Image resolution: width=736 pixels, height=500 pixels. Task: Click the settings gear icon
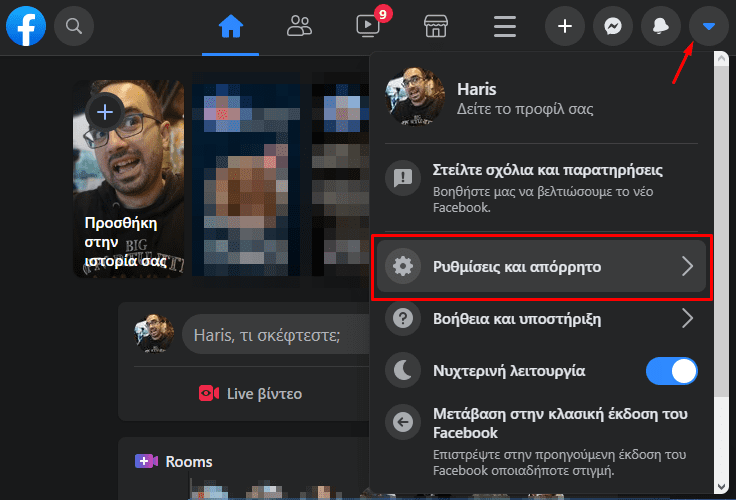tap(403, 266)
